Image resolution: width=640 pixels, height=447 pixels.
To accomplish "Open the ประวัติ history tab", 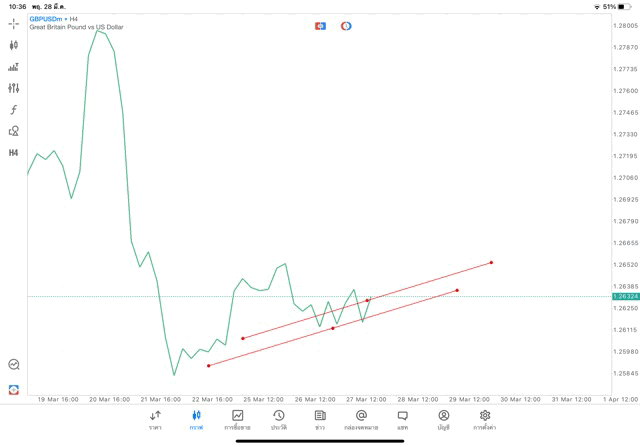I will coord(278,419).
